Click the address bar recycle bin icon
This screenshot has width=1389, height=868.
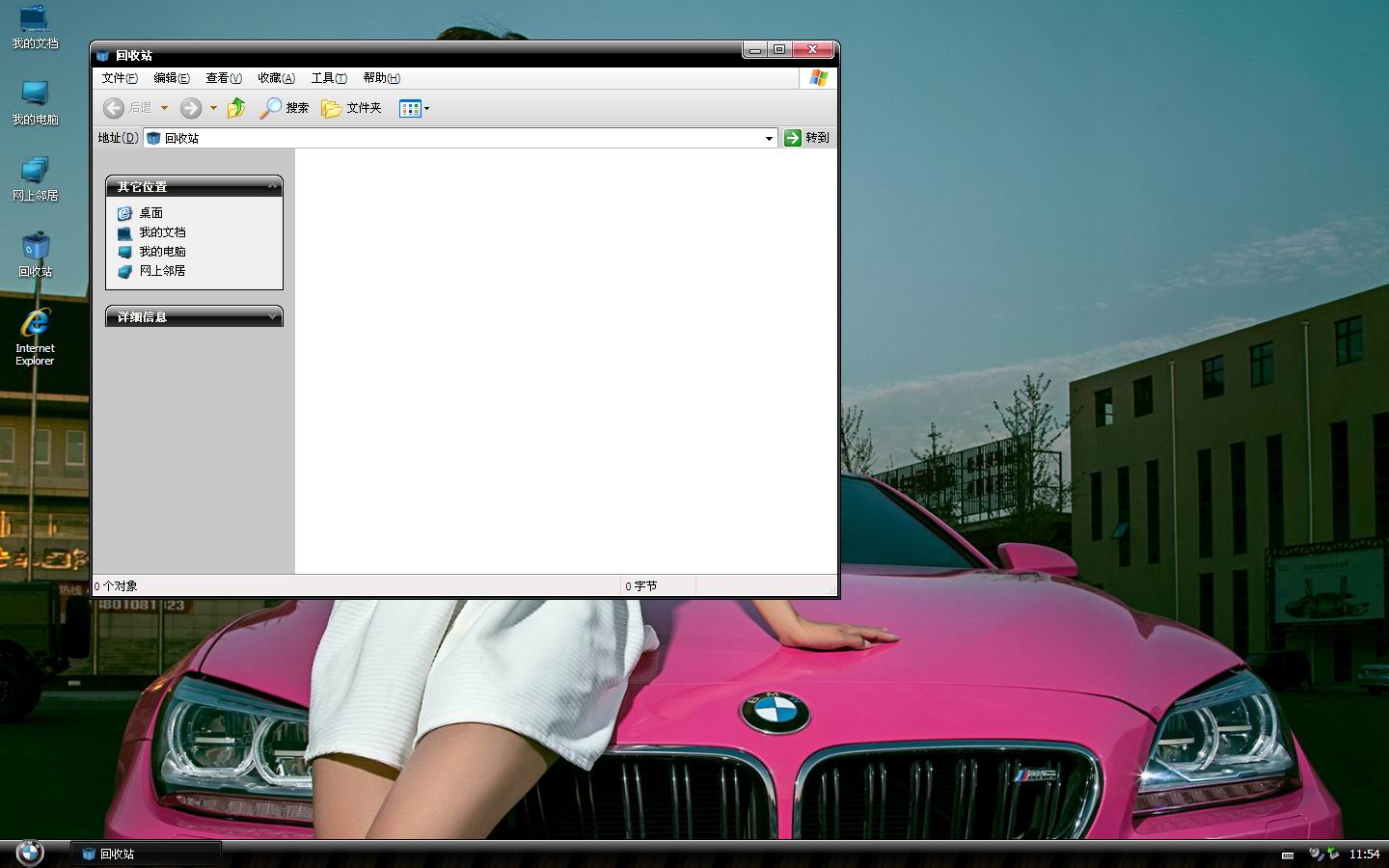click(153, 138)
